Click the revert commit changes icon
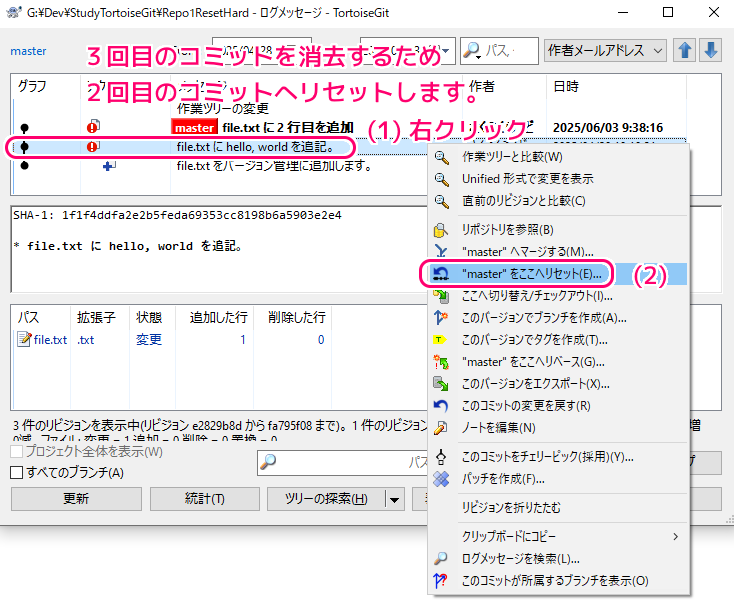 [x=441, y=406]
